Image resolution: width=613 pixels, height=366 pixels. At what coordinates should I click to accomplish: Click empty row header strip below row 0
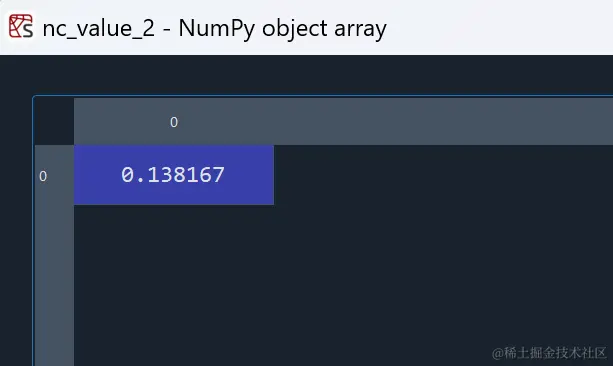click(54, 285)
